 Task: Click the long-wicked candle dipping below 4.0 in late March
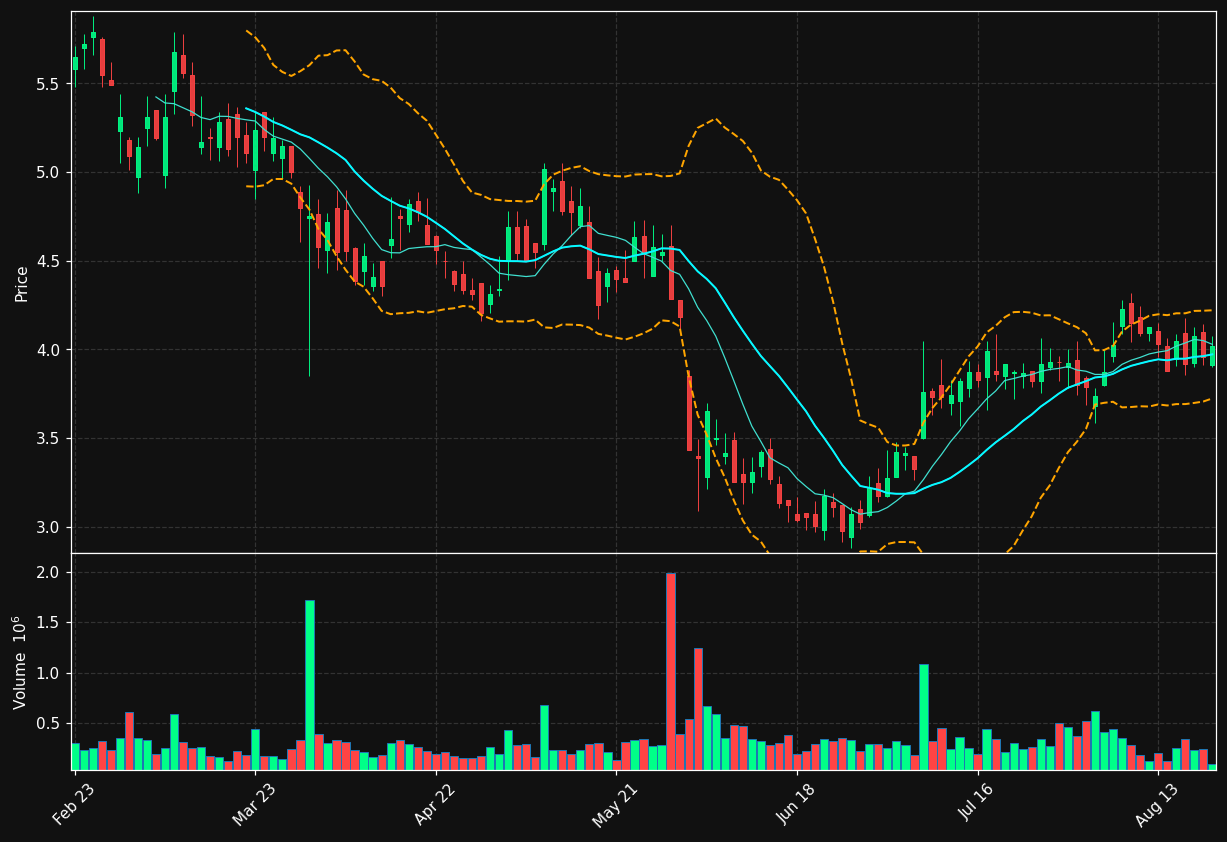[310, 281]
